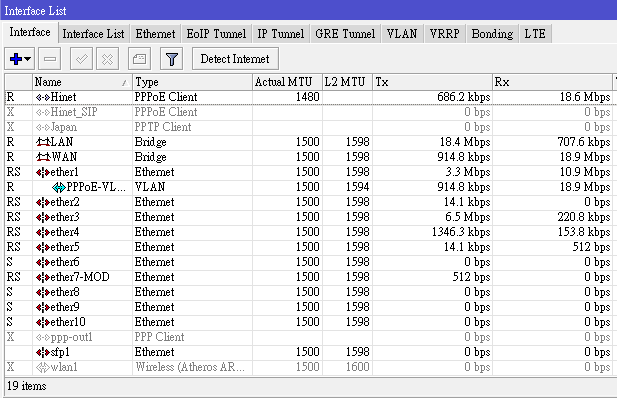The width and height of the screenshot is (618, 398).
Task: Switch to the Interface List tab
Action: [93, 34]
